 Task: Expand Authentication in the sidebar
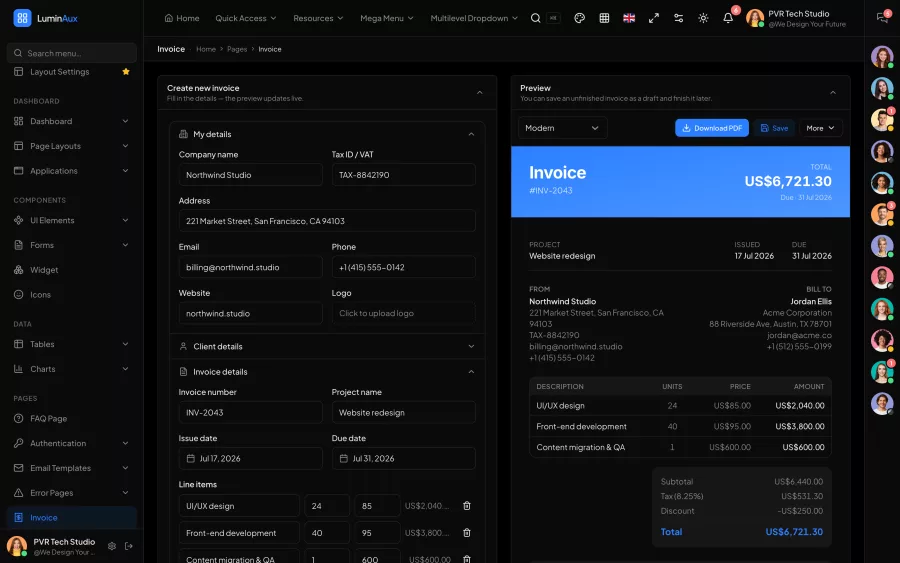point(71,443)
